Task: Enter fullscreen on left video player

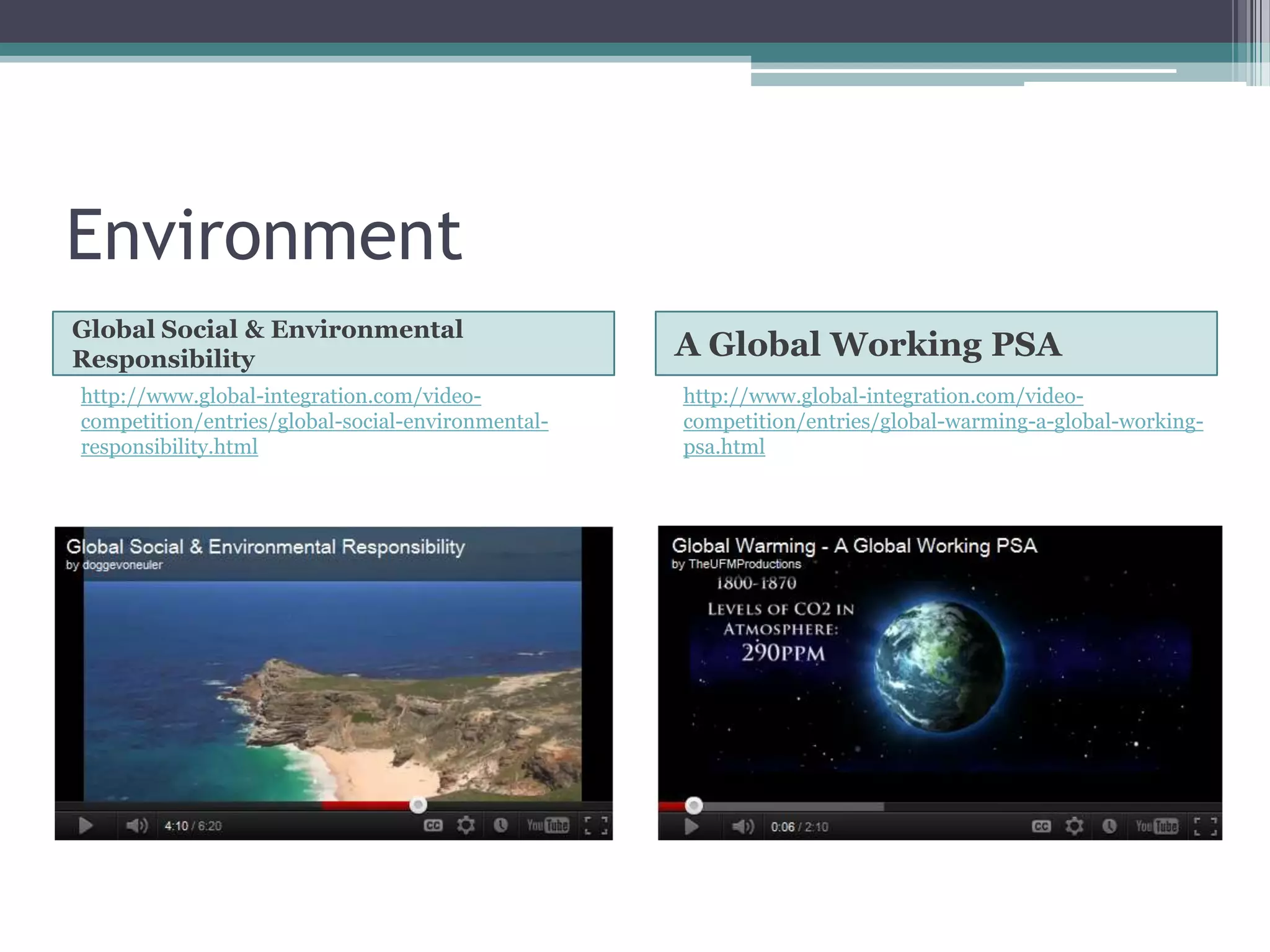Action: click(x=596, y=826)
